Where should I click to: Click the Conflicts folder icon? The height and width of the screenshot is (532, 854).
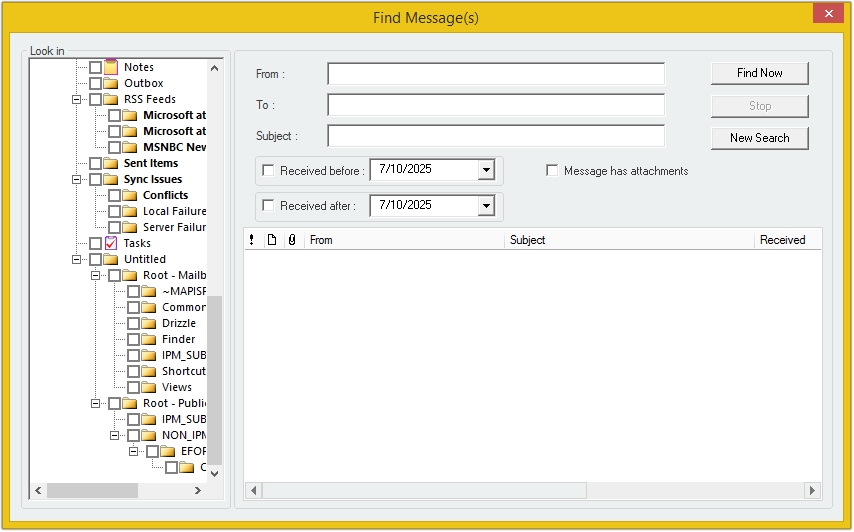pos(130,195)
